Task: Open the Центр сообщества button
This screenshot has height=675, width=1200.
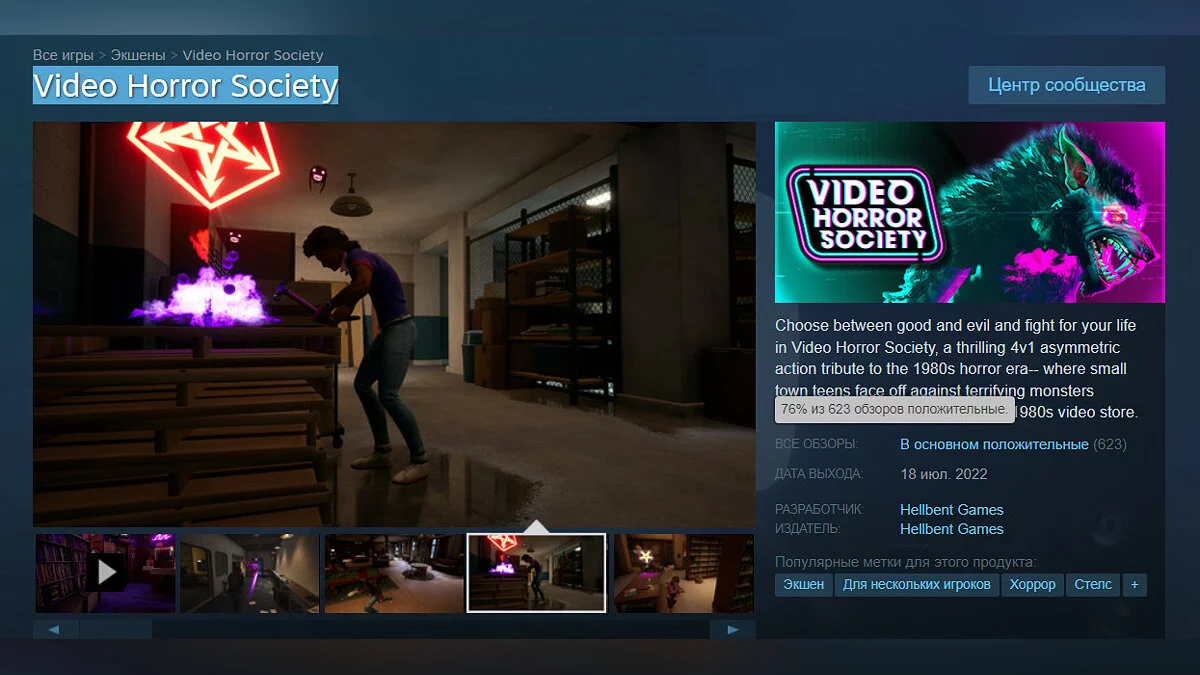Action: 1067,85
